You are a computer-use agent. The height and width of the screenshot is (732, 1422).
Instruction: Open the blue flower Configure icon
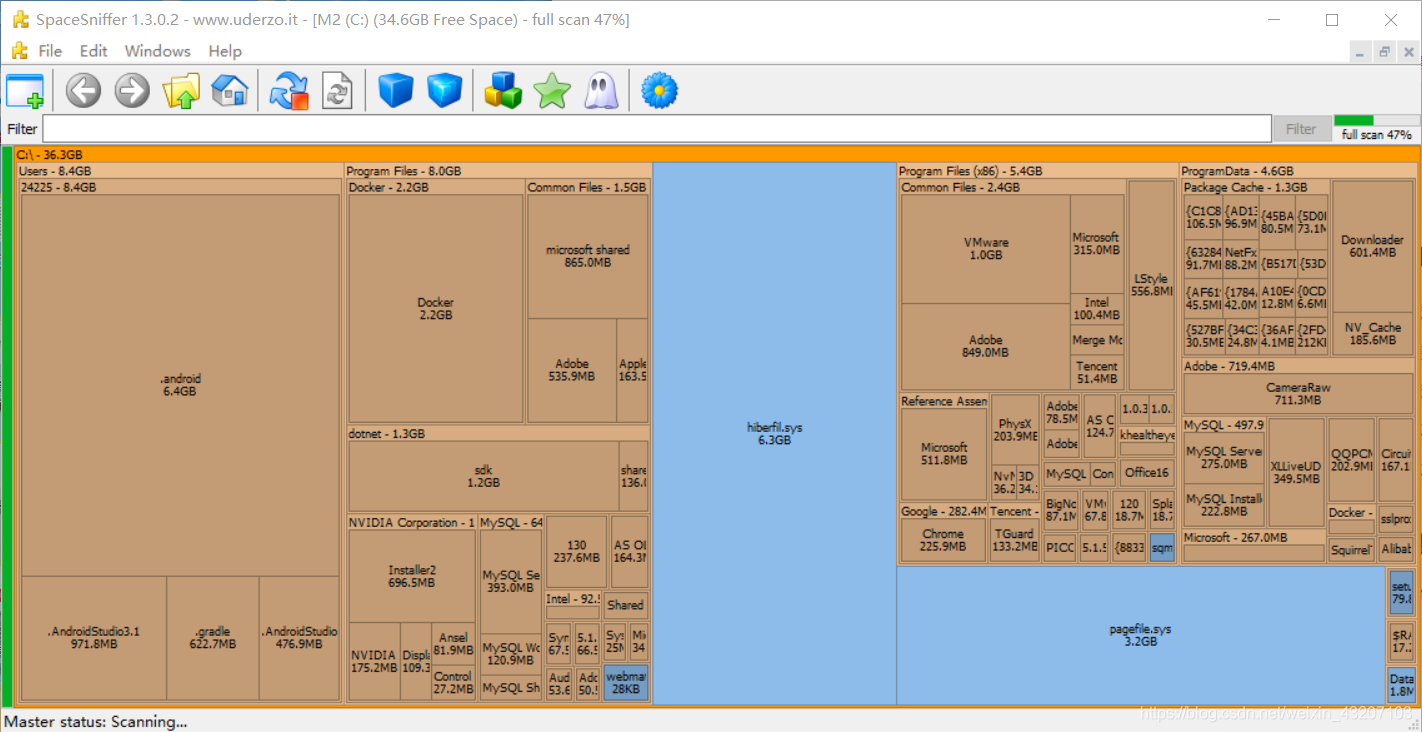(660, 91)
